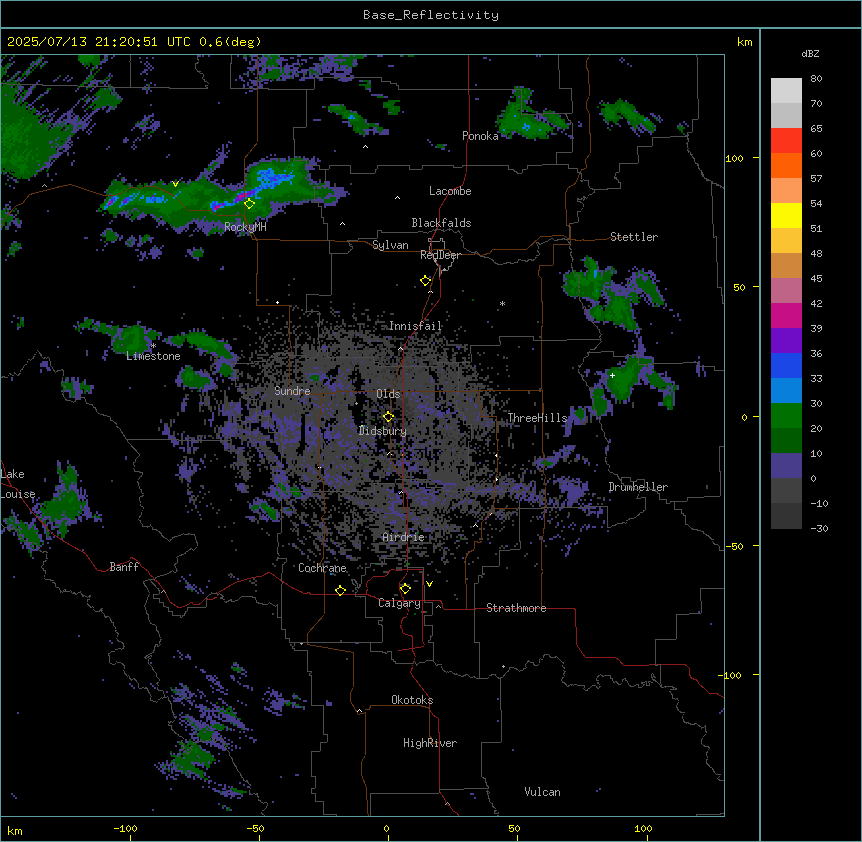Click the Cochrane city label

322,568
